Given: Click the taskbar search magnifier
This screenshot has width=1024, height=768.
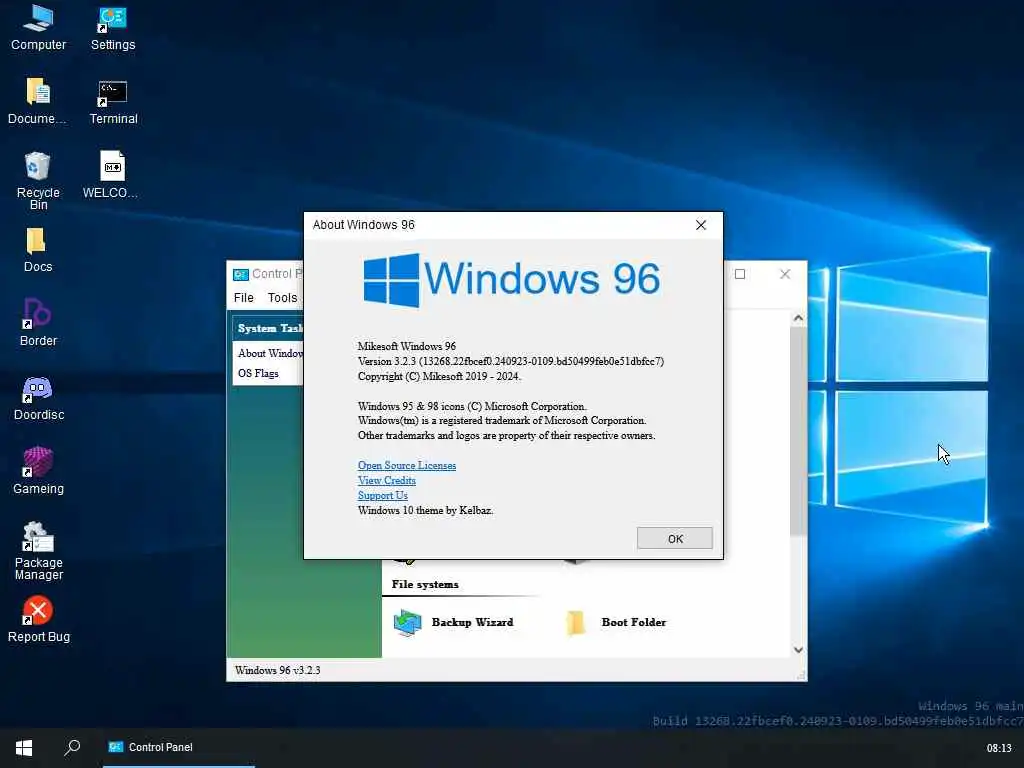Looking at the screenshot, I should (x=72, y=747).
